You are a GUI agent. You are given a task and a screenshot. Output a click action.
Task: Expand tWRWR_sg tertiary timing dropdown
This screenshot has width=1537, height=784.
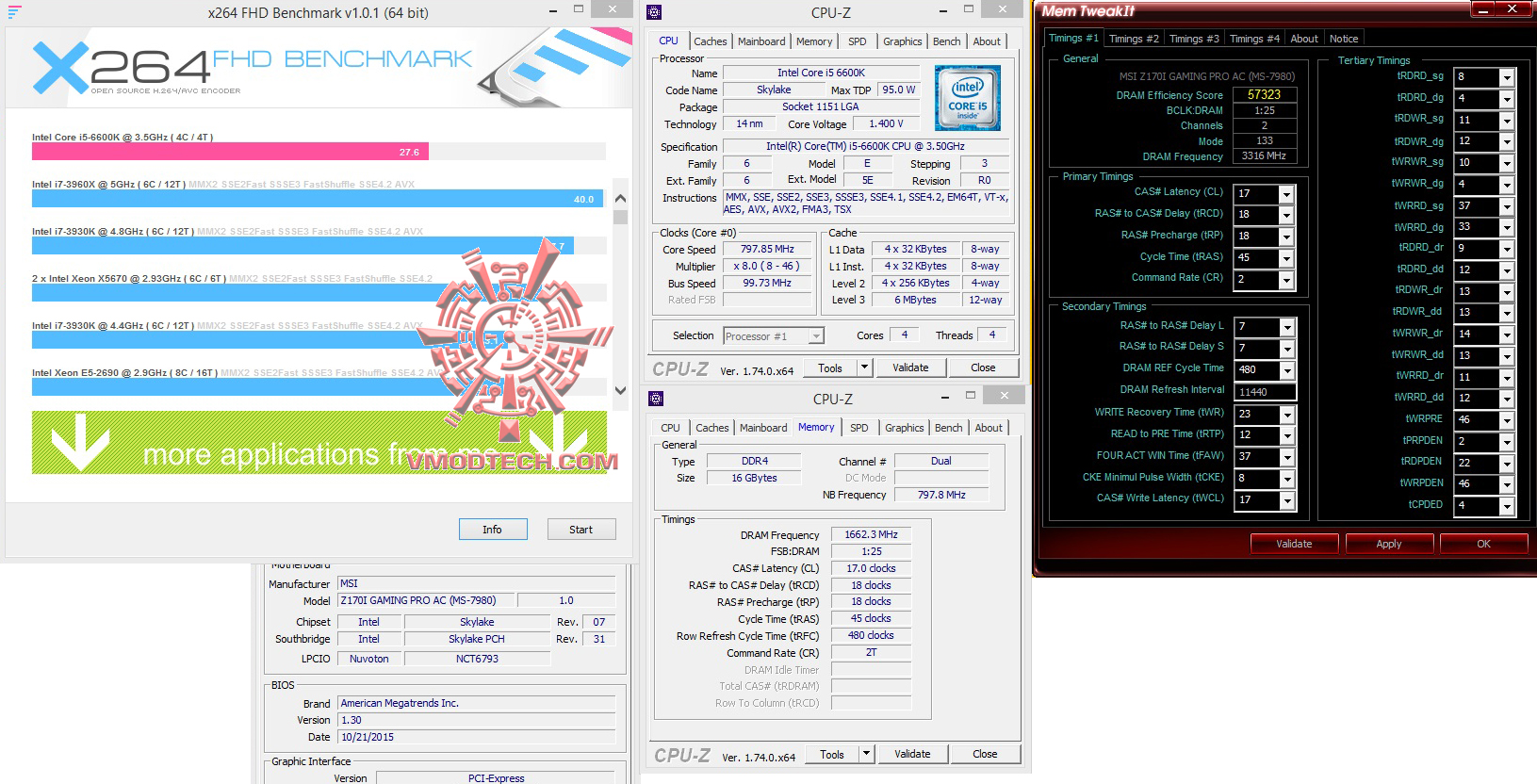1507,163
